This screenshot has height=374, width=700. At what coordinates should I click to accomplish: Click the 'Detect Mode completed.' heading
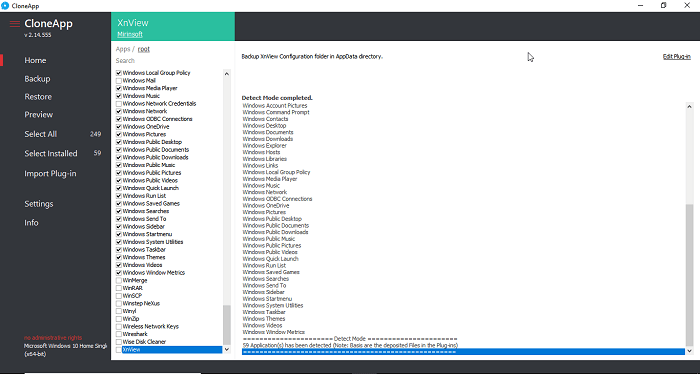point(277,98)
